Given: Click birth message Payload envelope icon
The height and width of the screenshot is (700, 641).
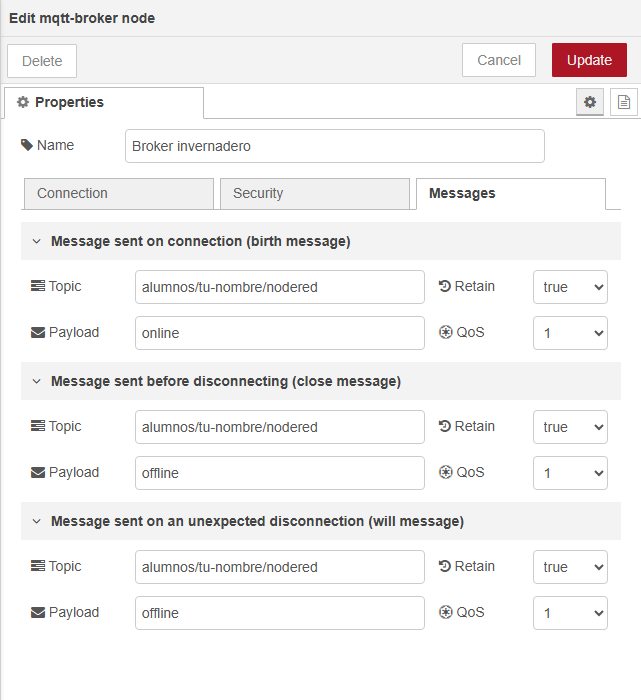Looking at the screenshot, I should pos(38,333).
